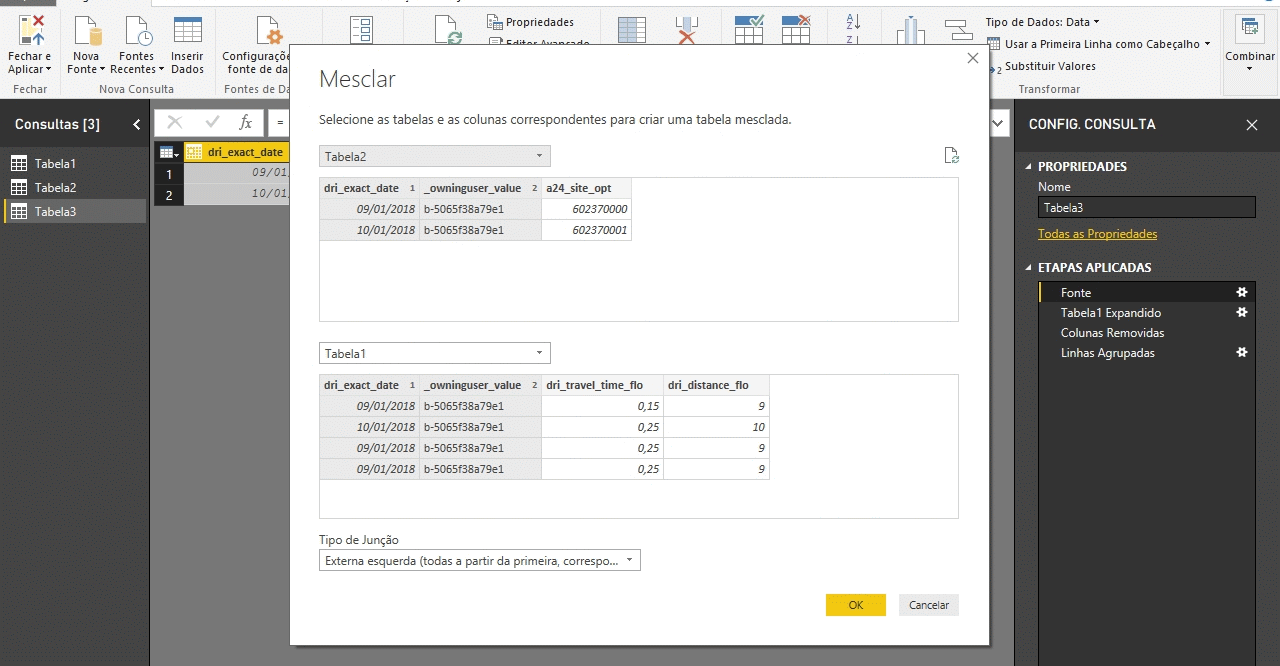Screen dimensions: 1280x666
Task: Click the split column icon
Action: coord(909,31)
